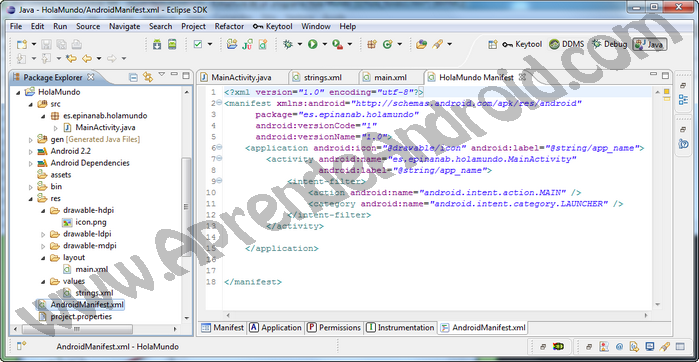Navigate back with the yellow left arrow
Image resolution: width=699 pixels, height=362 pixels.
(87, 58)
